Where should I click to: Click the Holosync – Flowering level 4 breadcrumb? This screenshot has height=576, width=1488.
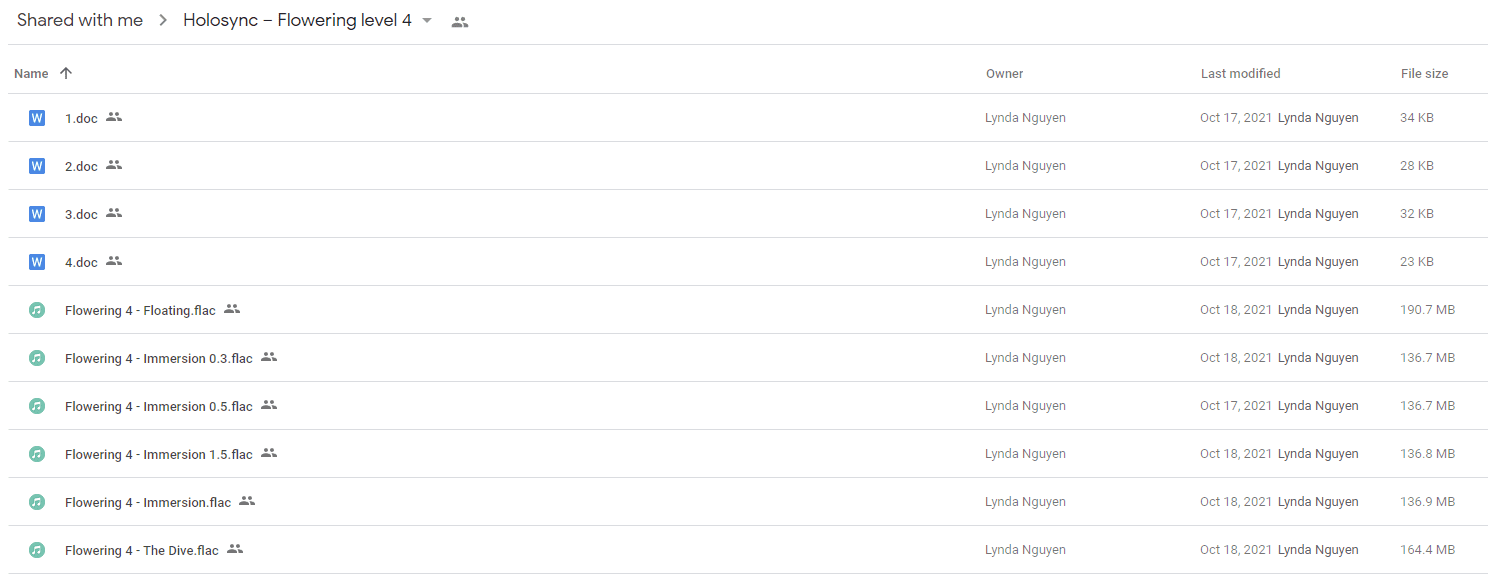pyautogui.click(x=297, y=20)
